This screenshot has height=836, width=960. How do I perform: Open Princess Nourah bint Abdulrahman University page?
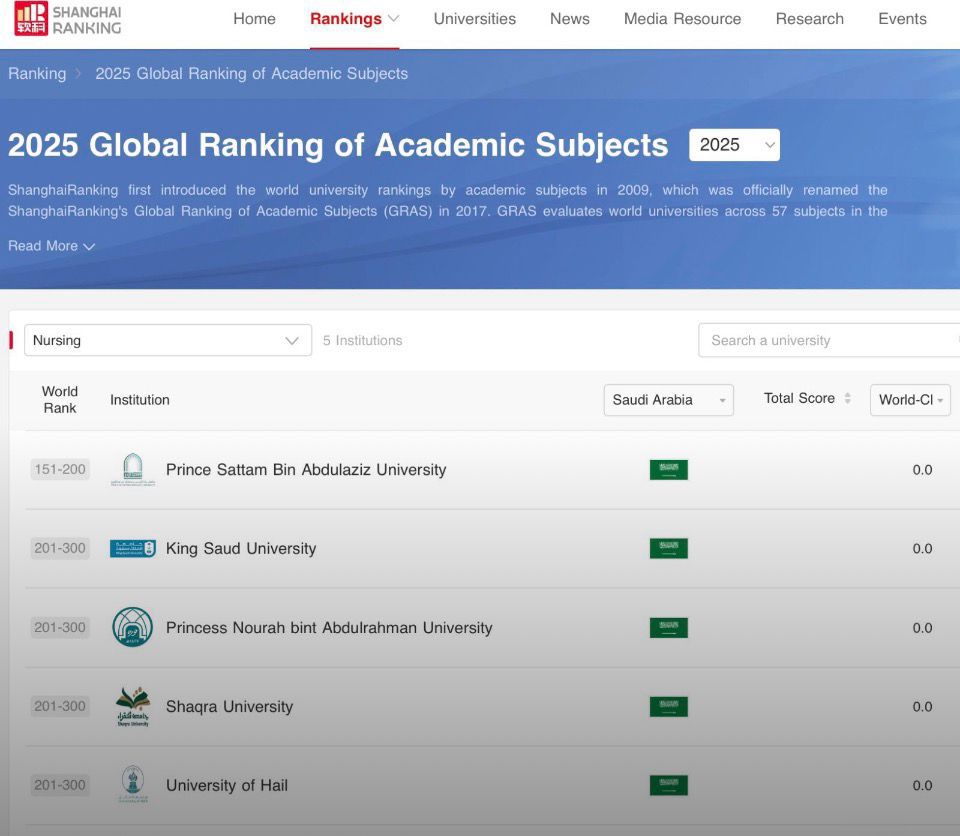click(329, 628)
